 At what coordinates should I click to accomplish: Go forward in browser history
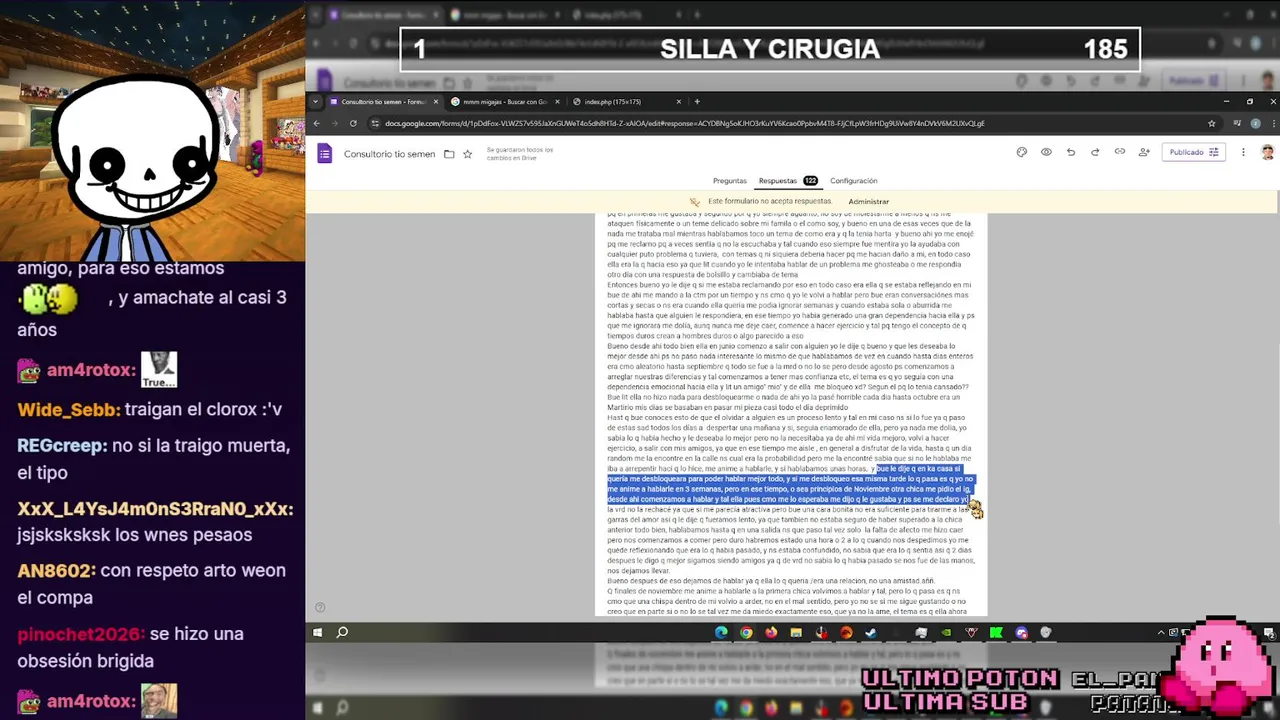click(334, 124)
